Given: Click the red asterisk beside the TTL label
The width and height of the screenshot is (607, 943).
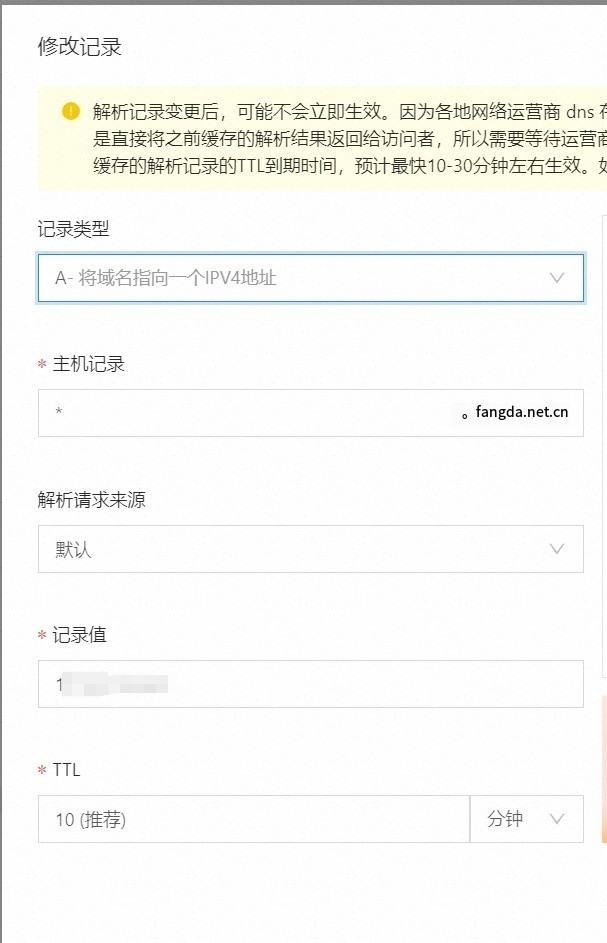Looking at the screenshot, I should 42,770.
